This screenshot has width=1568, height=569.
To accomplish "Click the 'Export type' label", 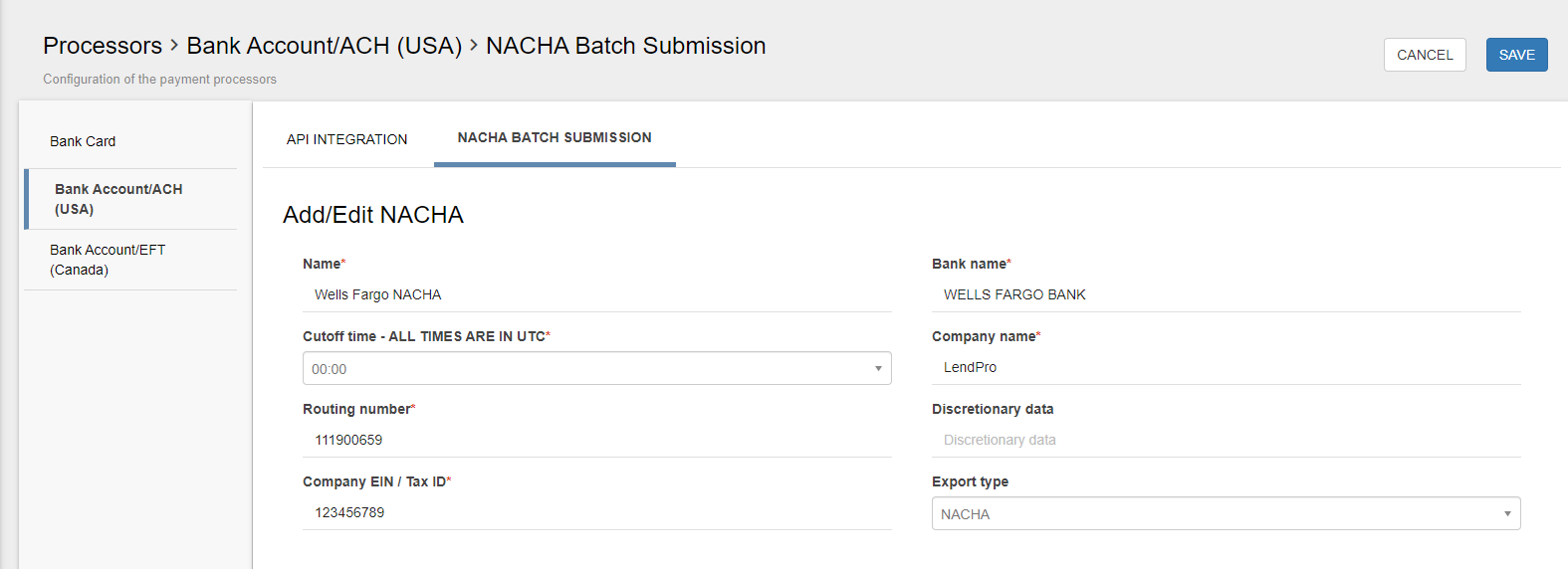I will [x=970, y=481].
